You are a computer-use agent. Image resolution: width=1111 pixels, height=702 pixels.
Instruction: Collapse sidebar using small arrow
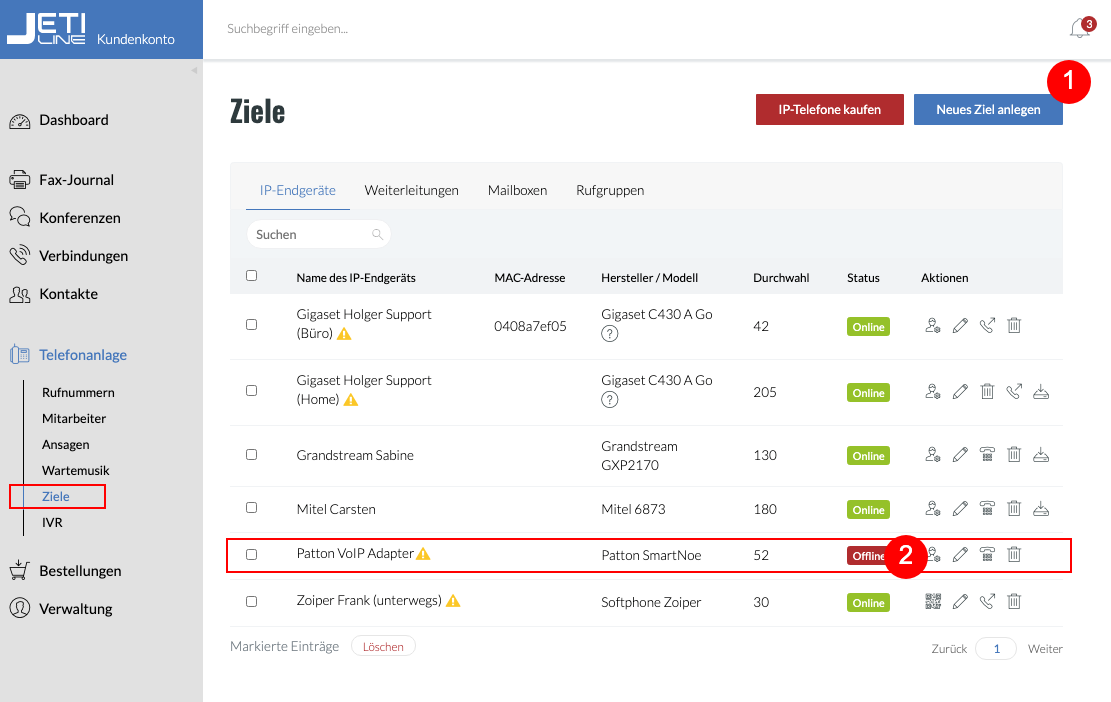point(194,70)
